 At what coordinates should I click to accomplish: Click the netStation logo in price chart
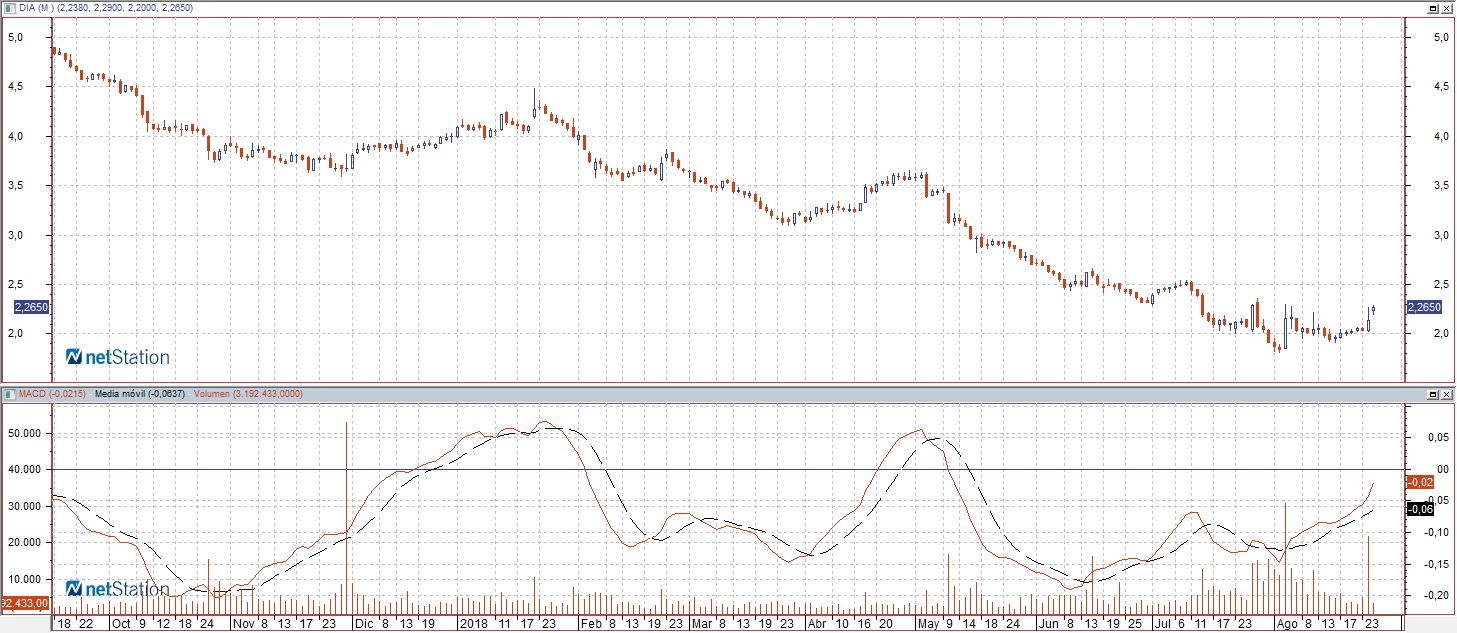click(117, 357)
